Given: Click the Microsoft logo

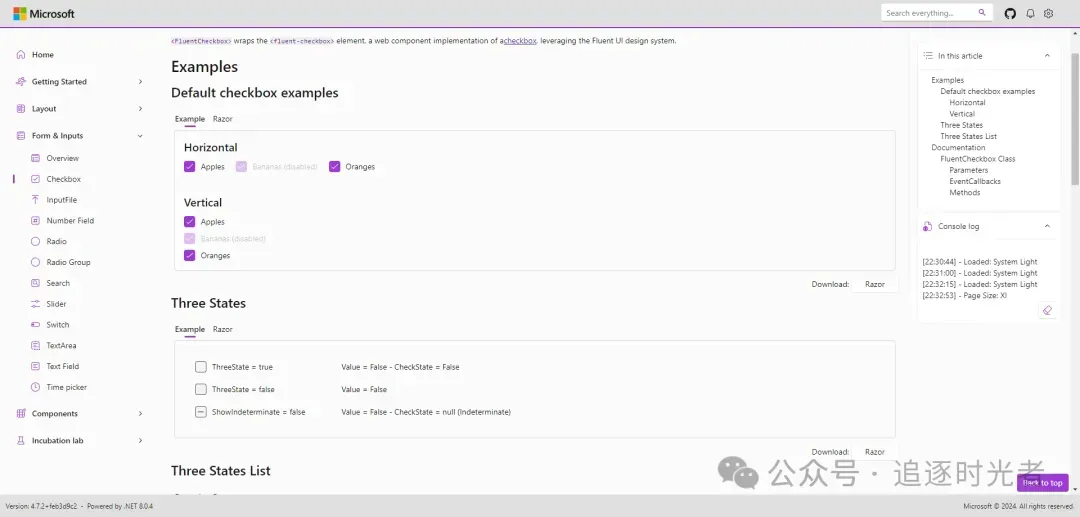Looking at the screenshot, I should point(44,13).
